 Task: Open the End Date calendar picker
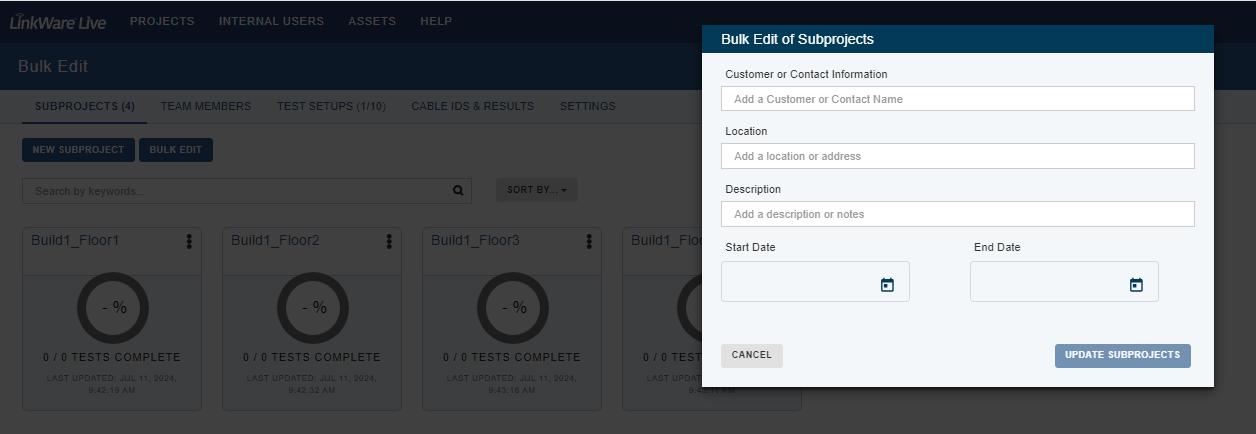point(1136,285)
